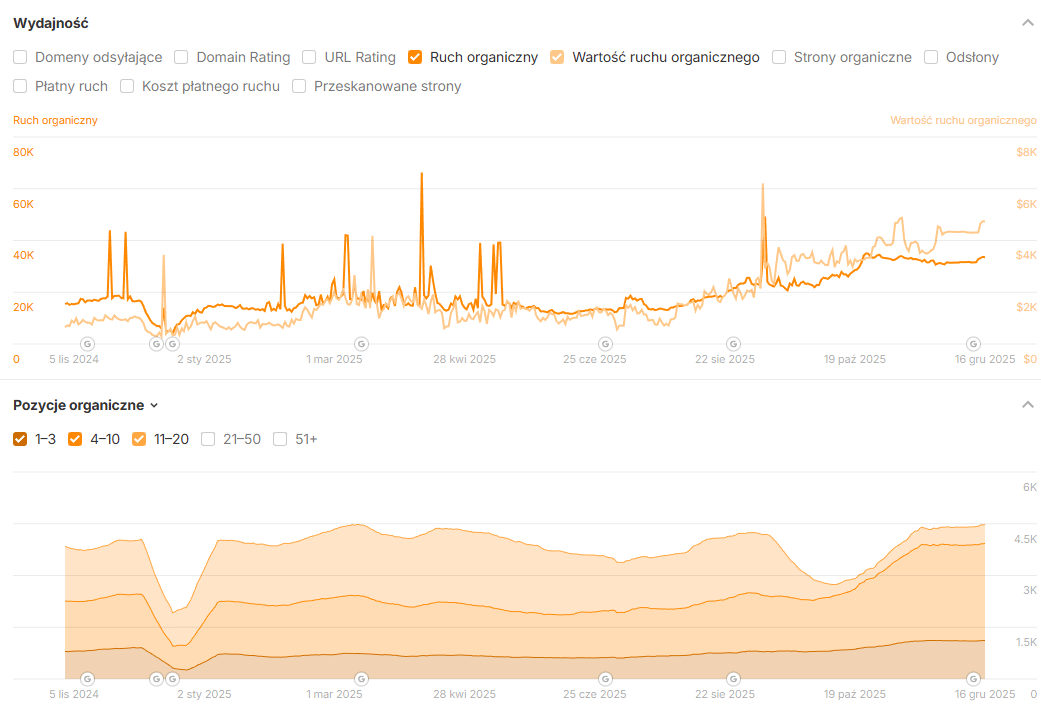The height and width of the screenshot is (714, 1041).
Task: Check the 51+ positions checkbox
Action: (x=280, y=439)
